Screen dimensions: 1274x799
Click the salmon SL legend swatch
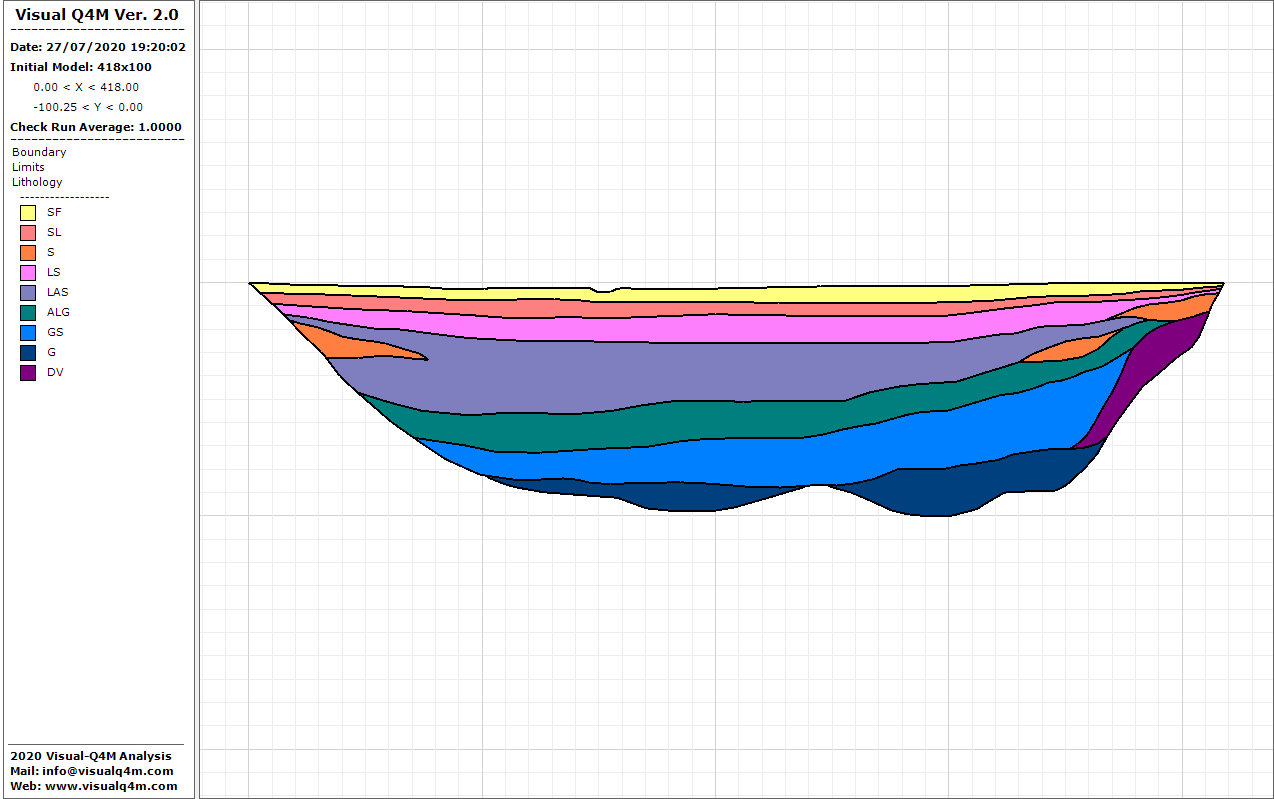(28, 232)
